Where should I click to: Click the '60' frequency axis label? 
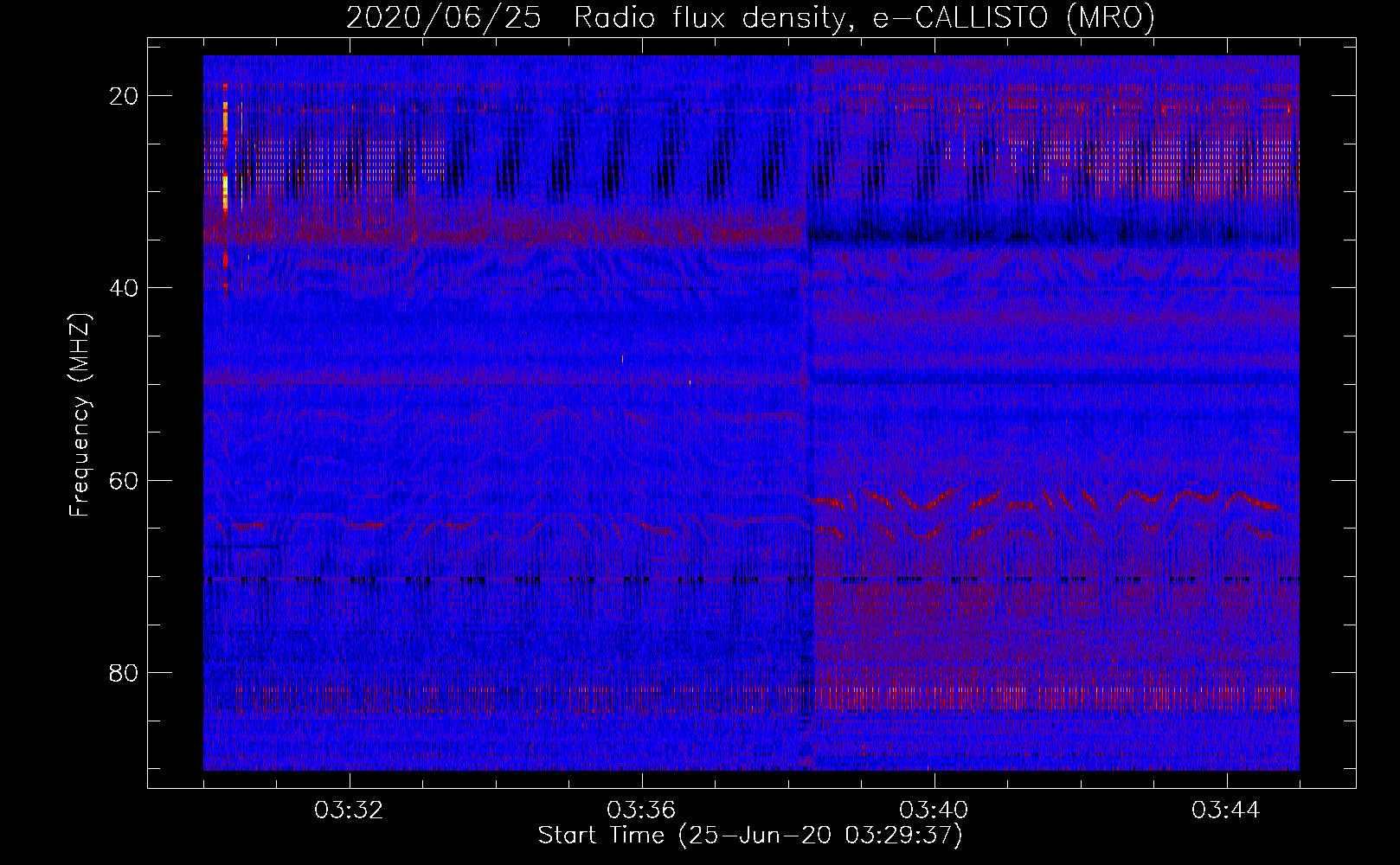(x=125, y=480)
